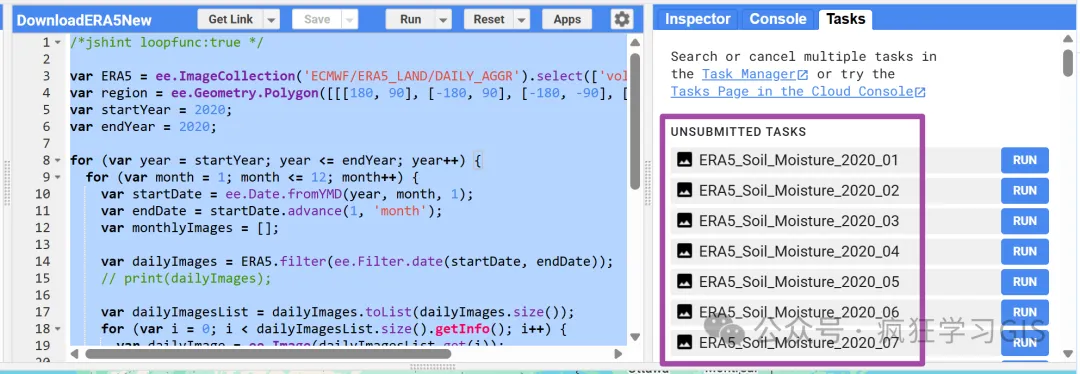Switch to the Inspector tab
The image size is (1080, 374).
pos(697,19)
